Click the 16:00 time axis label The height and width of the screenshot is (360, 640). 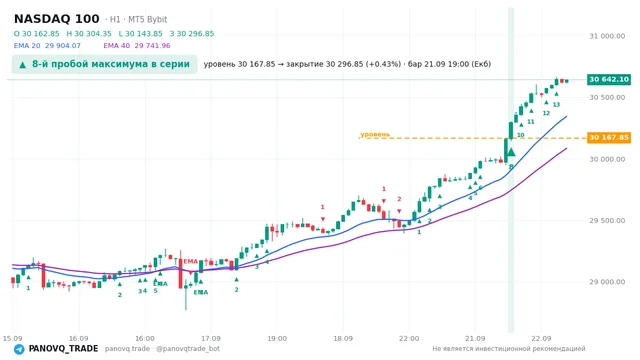pos(144,338)
